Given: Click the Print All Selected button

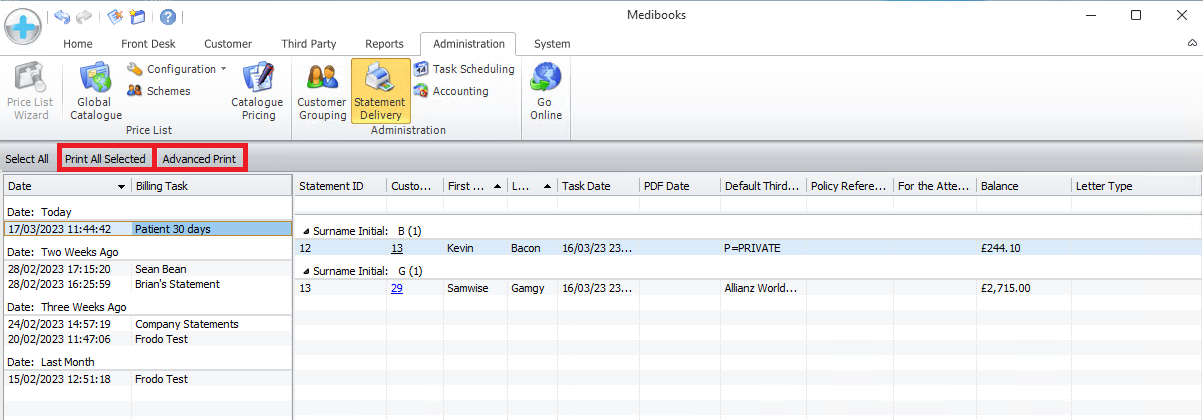Looking at the screenshot, I should 105,159.
